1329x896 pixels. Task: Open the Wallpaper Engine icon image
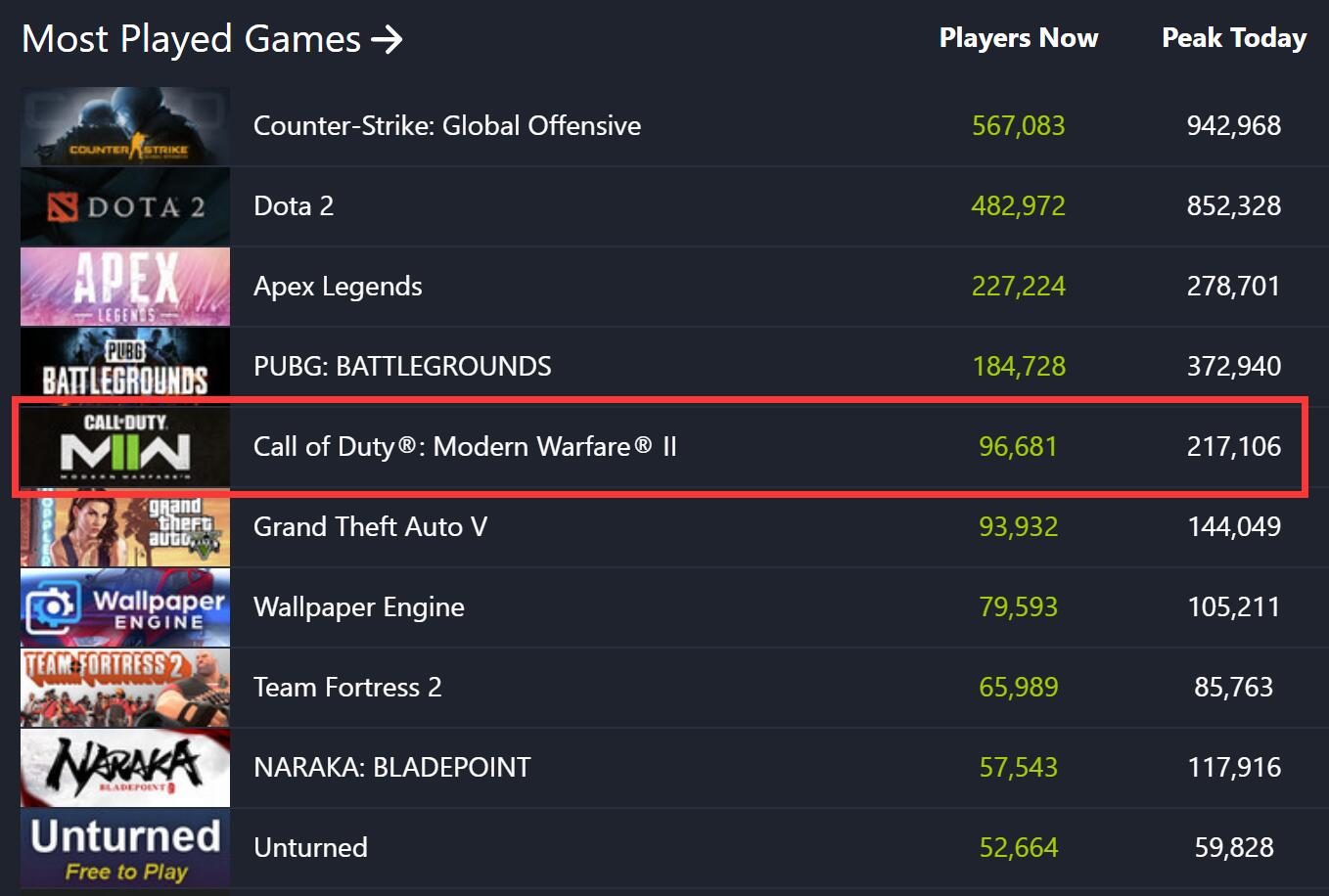point(125,607)
